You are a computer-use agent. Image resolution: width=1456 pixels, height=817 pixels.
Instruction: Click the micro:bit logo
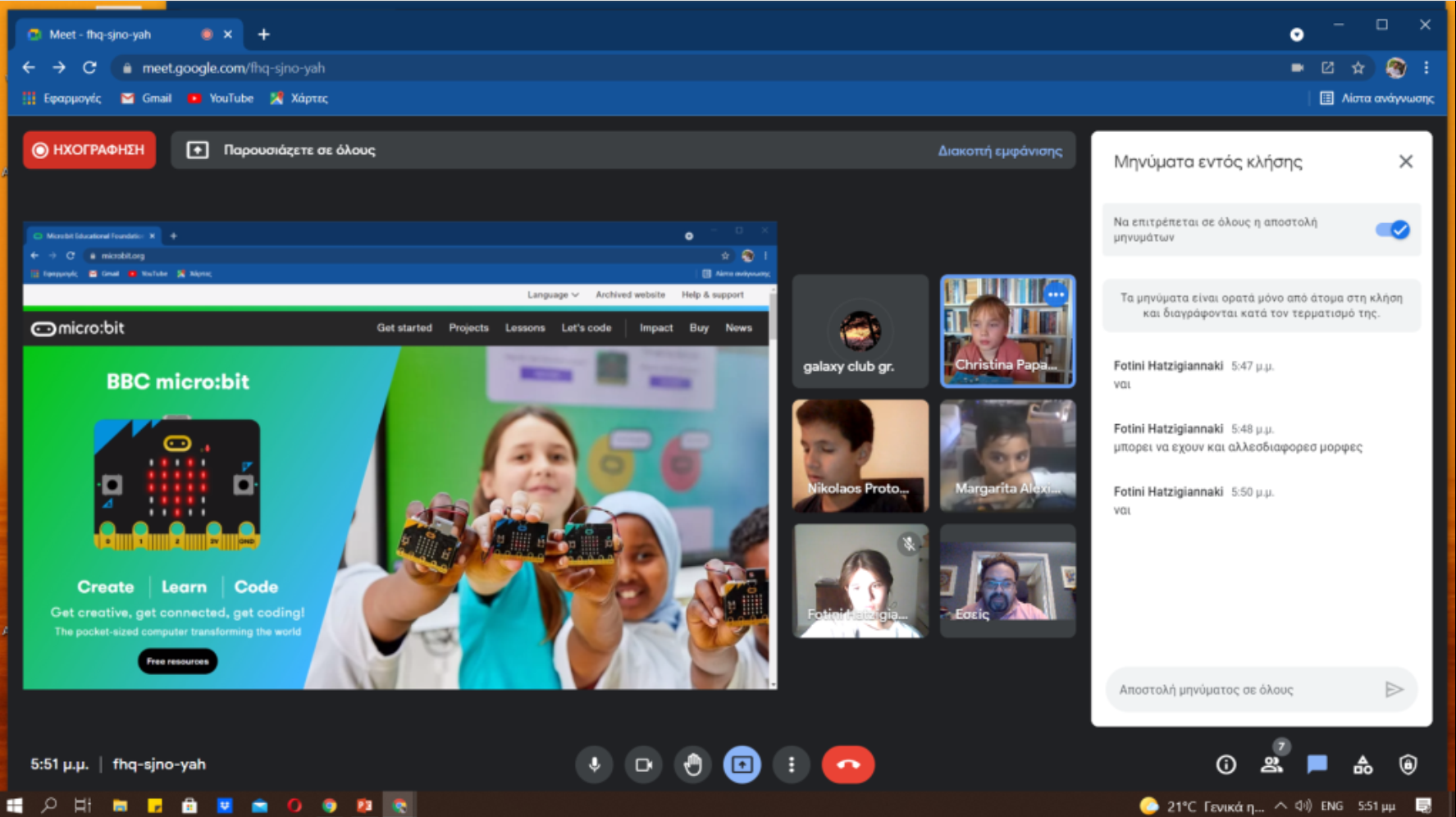[x=78, y=328]
